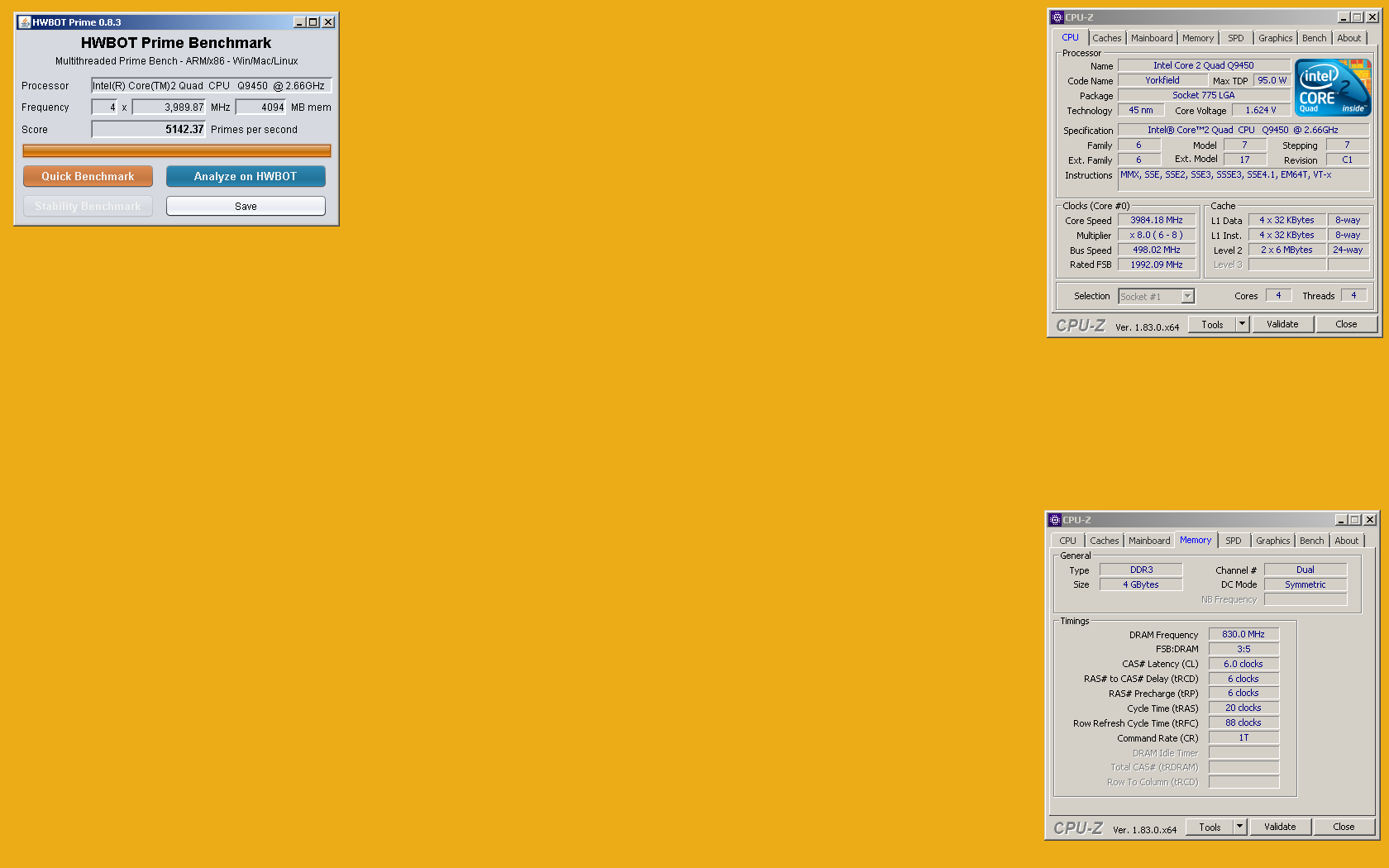Image resolution: width=1389 pixels, height=868 pixels.
Task: Click the Channel # value Dual
Action: click(x=1305, y=570)
